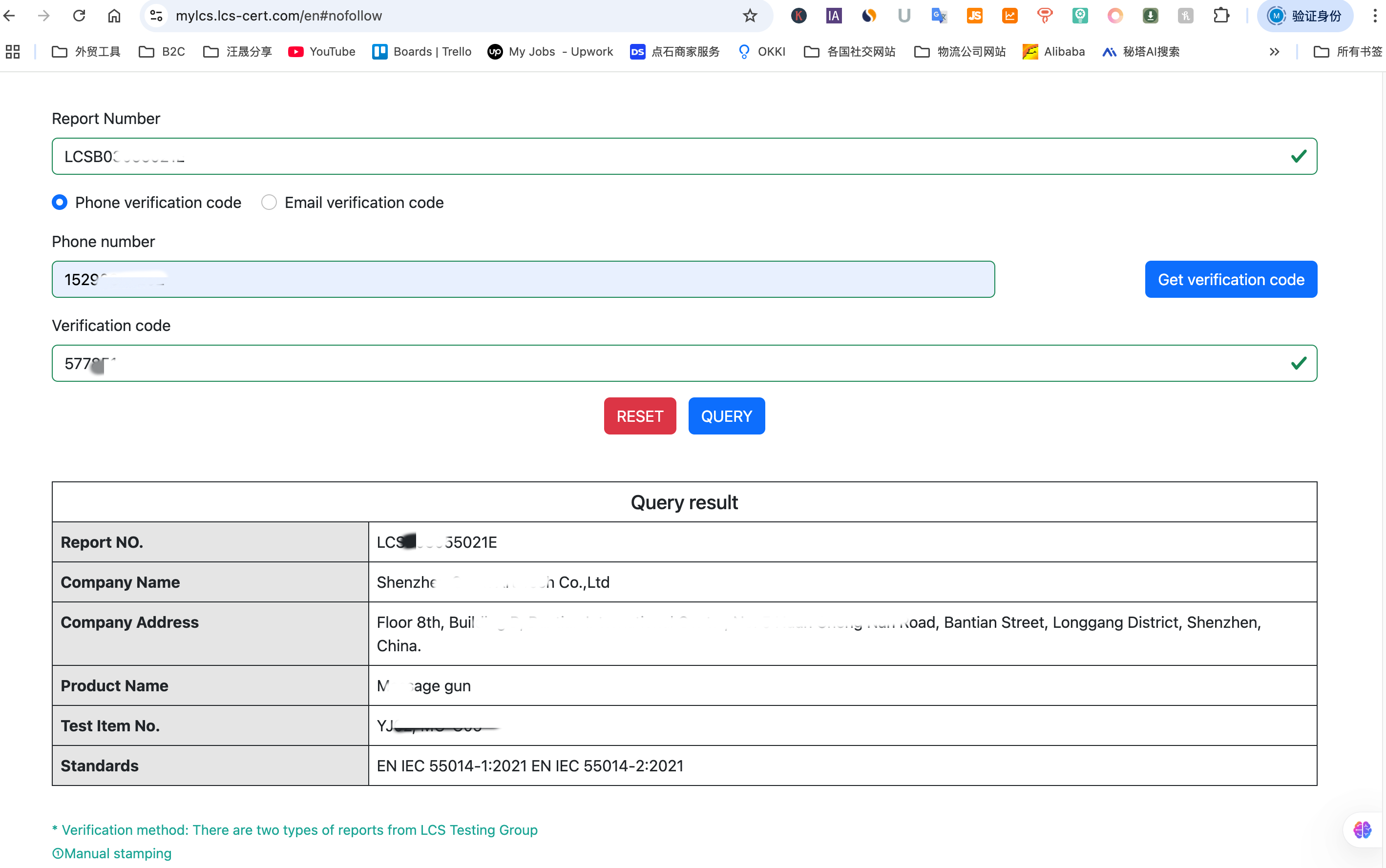Image resolution: width=1386 pixels, height=868 pixels.
Task: Bookmark this page with star icon
Action: click(750, 16)
